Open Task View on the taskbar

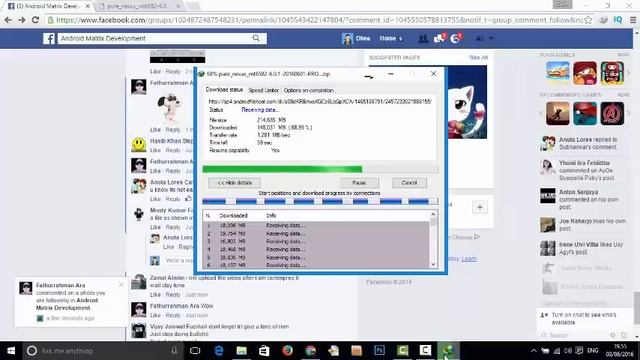click(x=195, y=351)
